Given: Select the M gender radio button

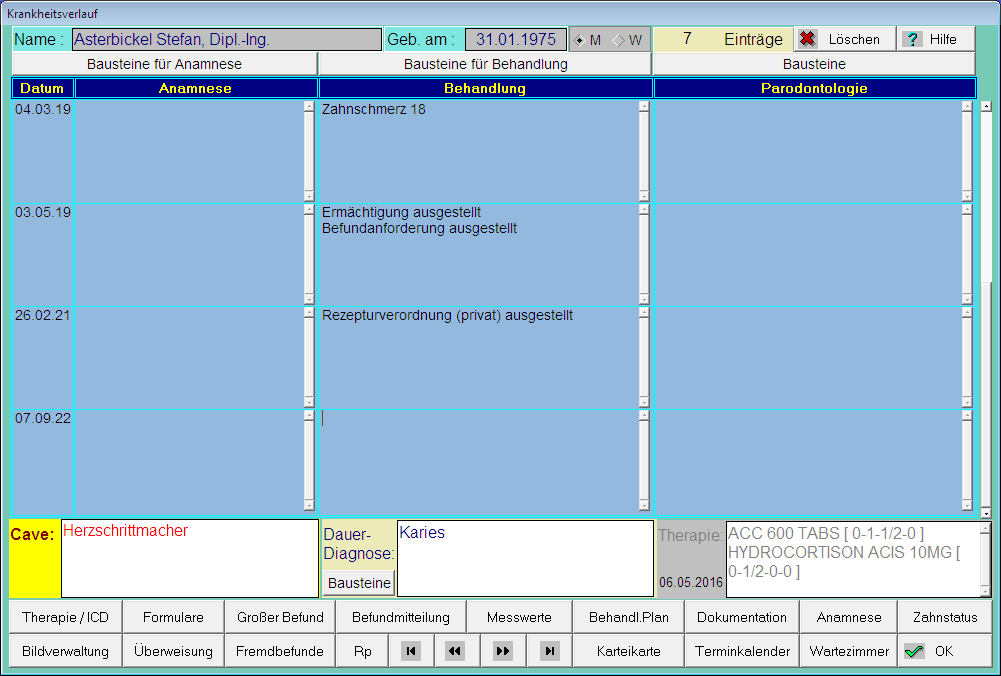Looking at the screenshot, I should (x=581, y=40).
